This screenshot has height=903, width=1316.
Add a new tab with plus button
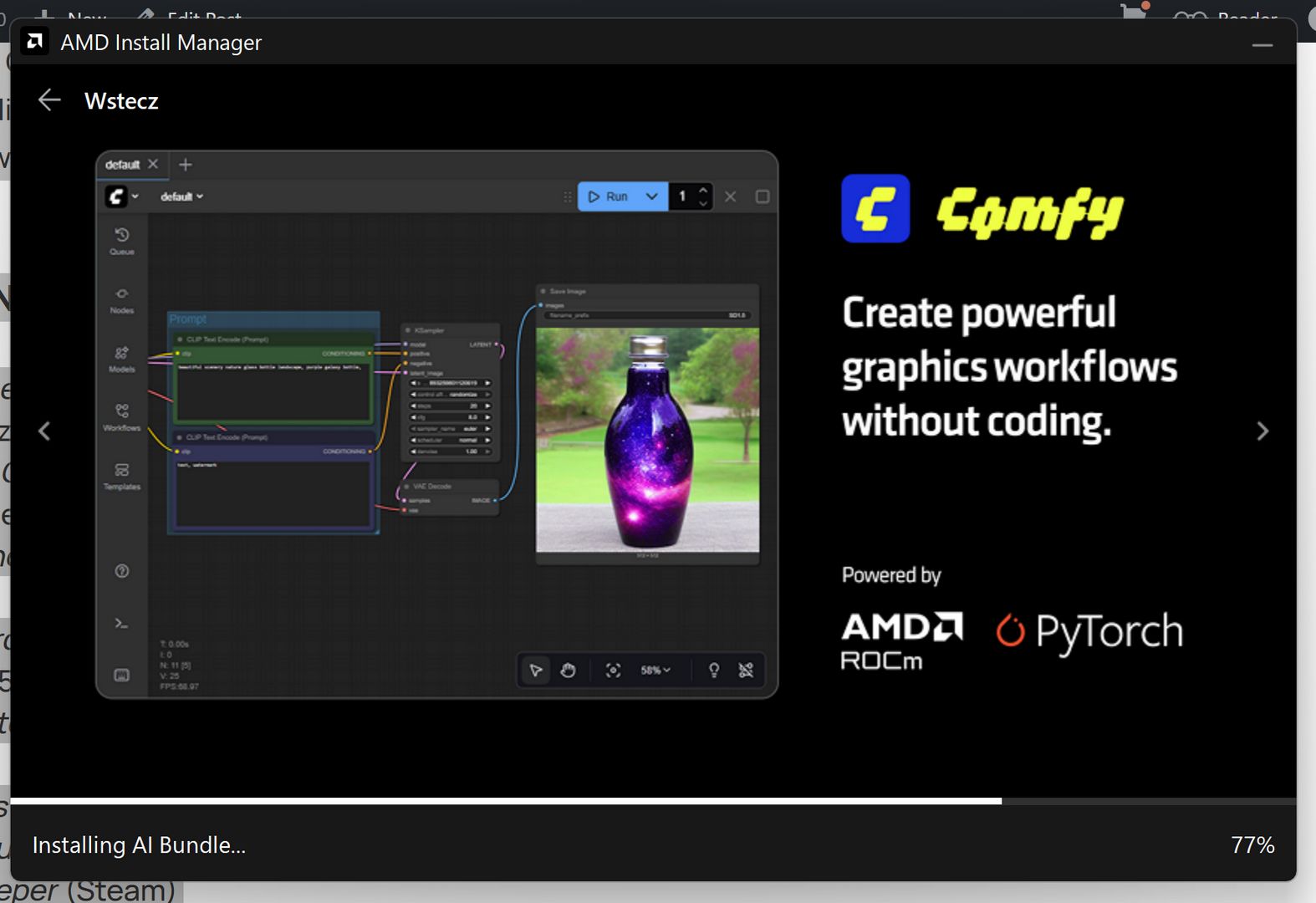(x=186, y=165)
